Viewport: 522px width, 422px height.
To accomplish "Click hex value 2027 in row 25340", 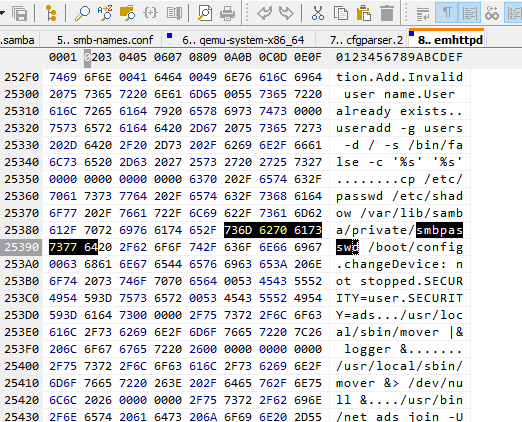I will point(168,162).
